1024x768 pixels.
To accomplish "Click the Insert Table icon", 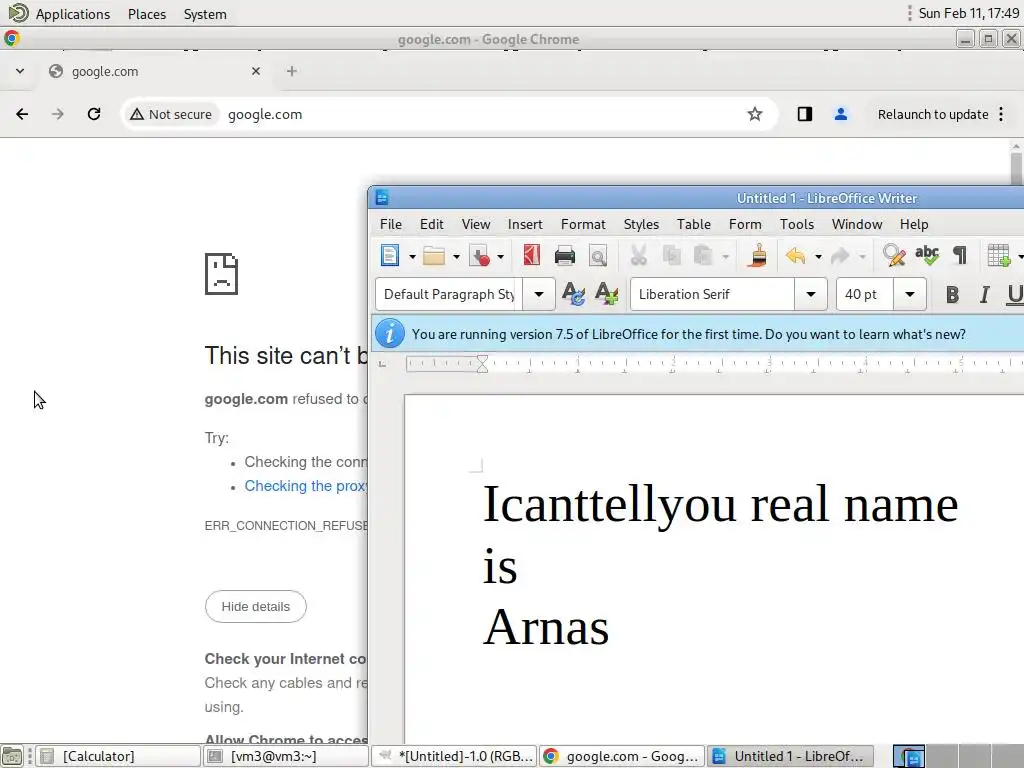I will pyautogui.click(x=999, y=255).
